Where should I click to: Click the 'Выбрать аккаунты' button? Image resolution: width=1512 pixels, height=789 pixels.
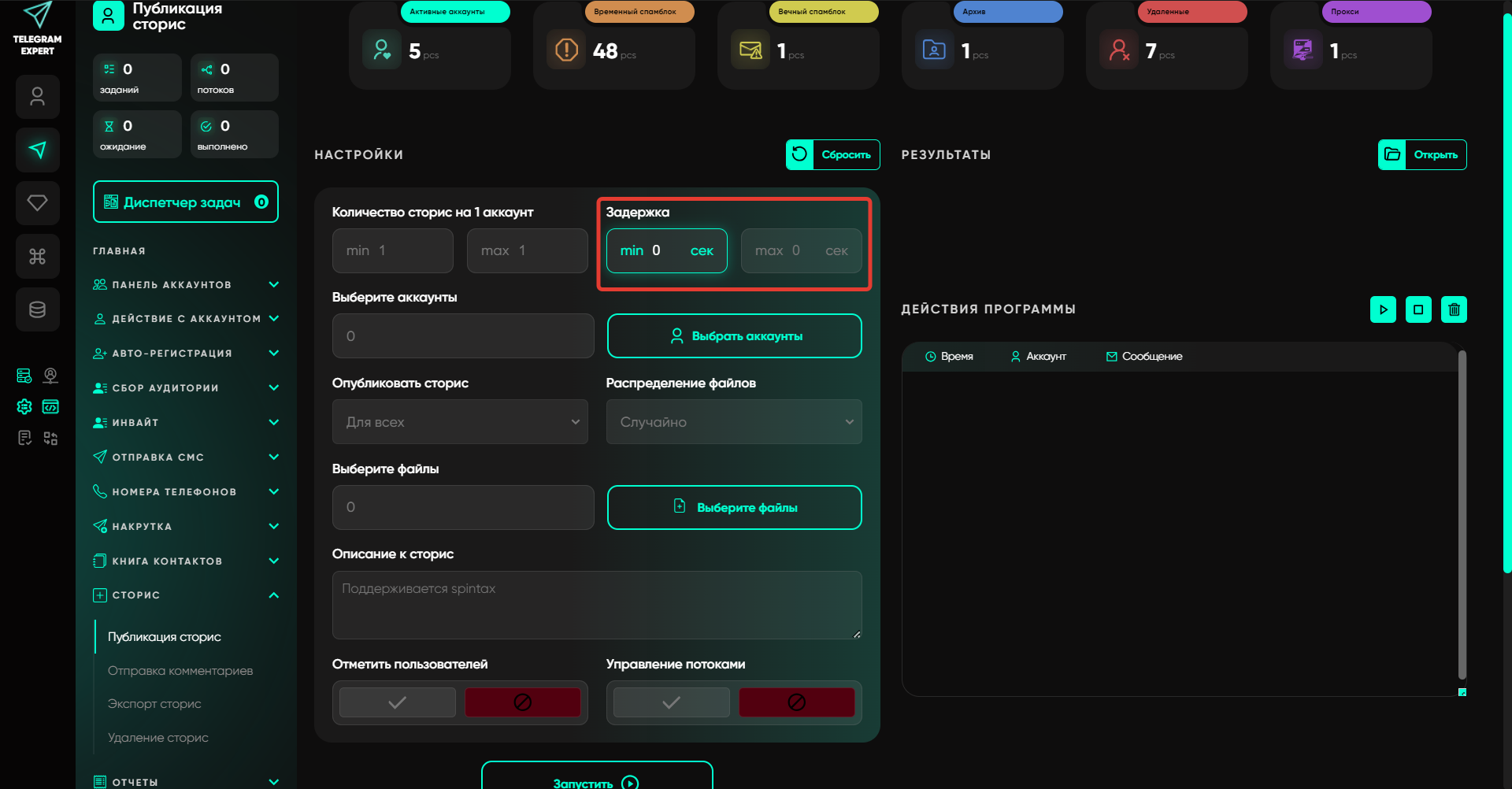click(734, 336)
